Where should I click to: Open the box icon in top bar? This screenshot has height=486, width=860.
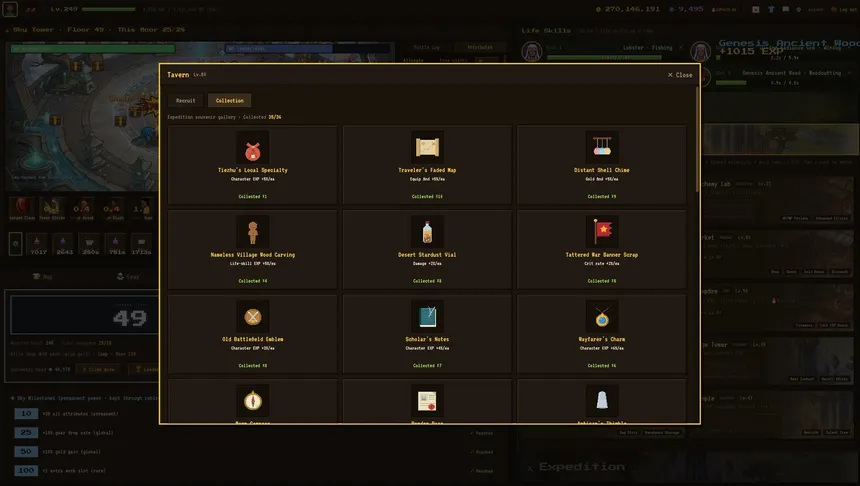pyautogui.click(x=756, y=9)
